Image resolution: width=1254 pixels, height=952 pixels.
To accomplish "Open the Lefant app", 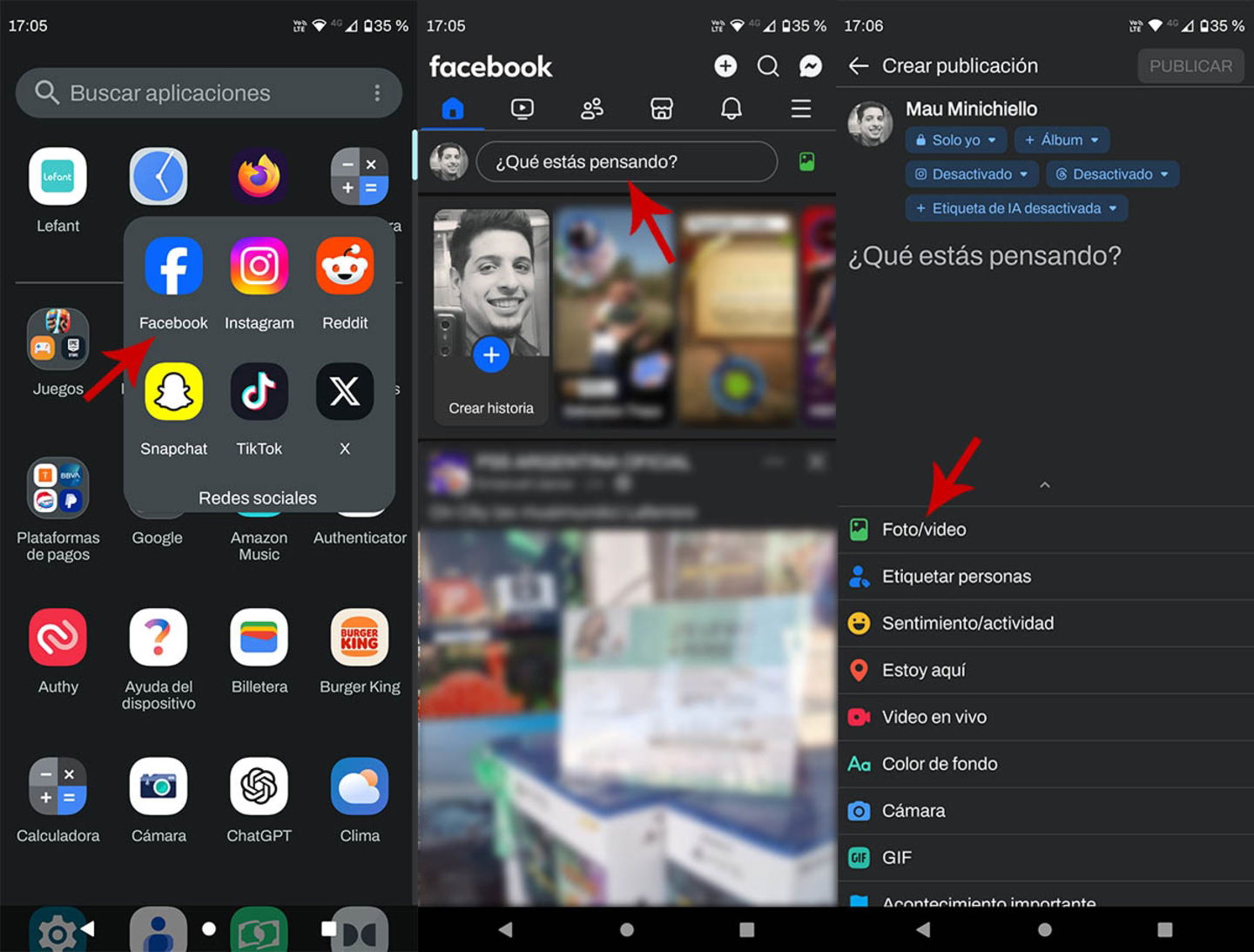I will point(57,176).
